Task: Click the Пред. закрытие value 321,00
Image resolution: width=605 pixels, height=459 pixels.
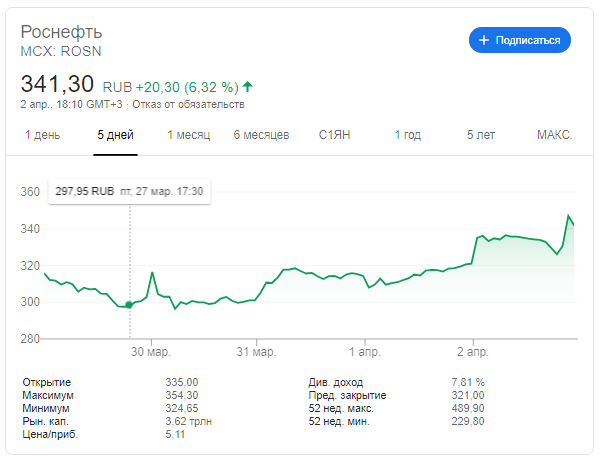Action: (468, 395)
